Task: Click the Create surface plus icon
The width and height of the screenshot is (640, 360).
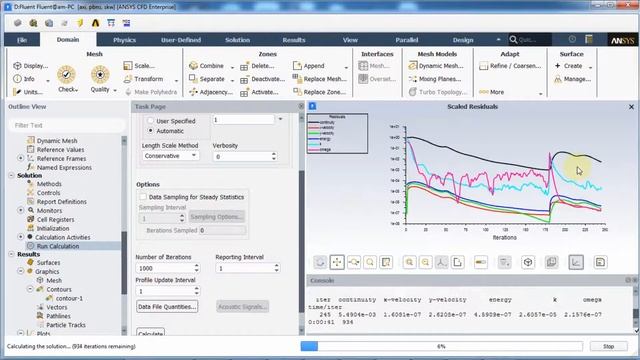Action: click(x=558, y=66)
